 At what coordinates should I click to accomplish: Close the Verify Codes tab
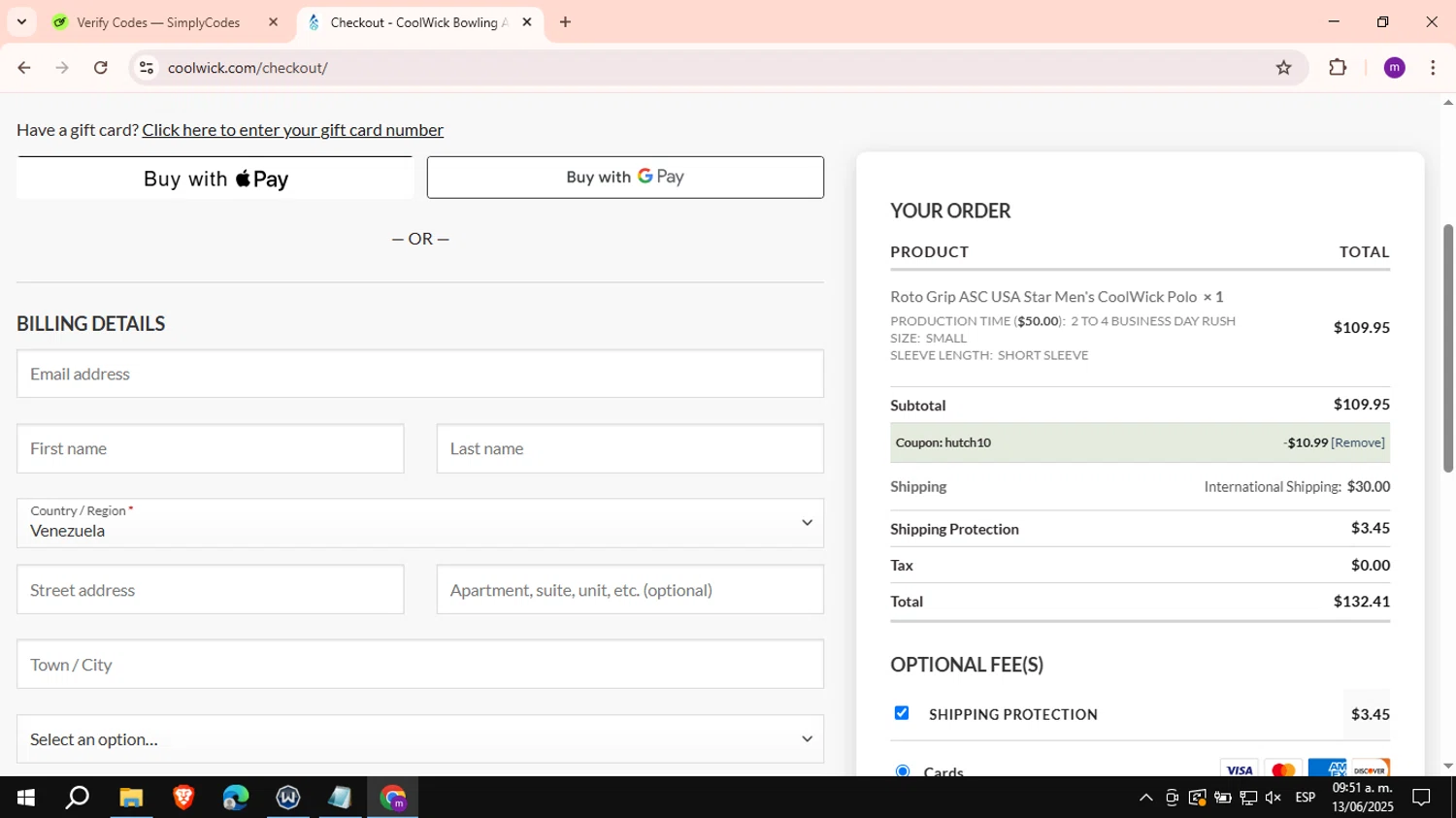pyautogui.click(x=273, y=22)
